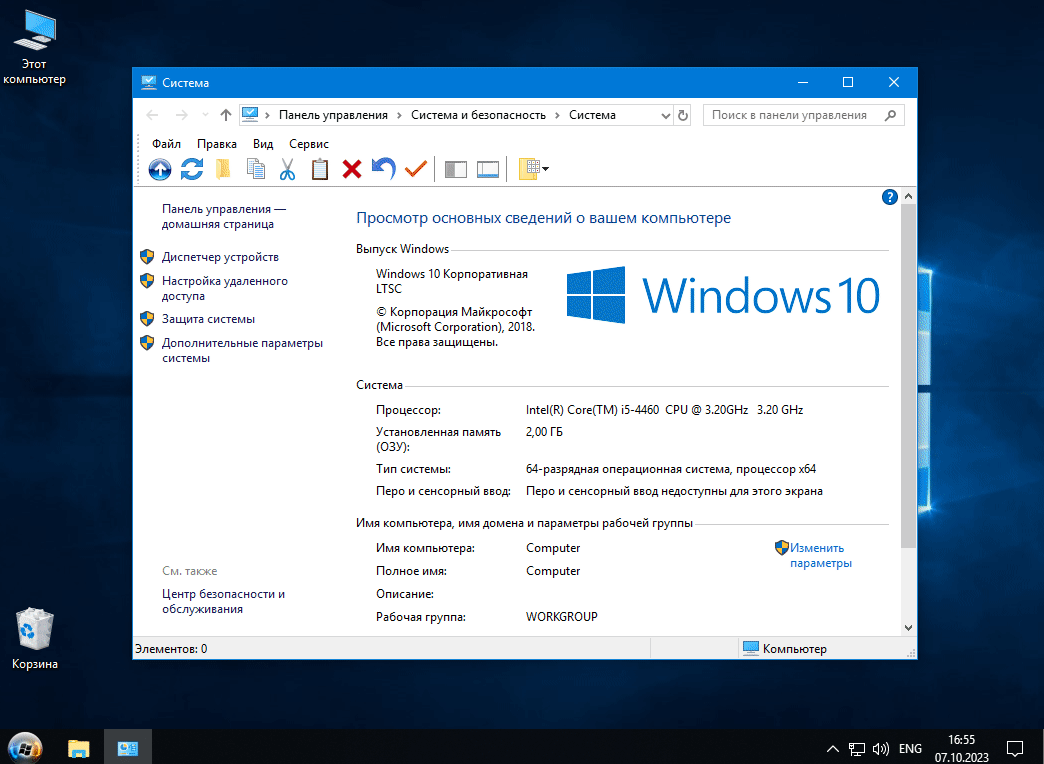Open the Сервис menu
Viewport: 1044px width, 764px height.
coord(309,144)
